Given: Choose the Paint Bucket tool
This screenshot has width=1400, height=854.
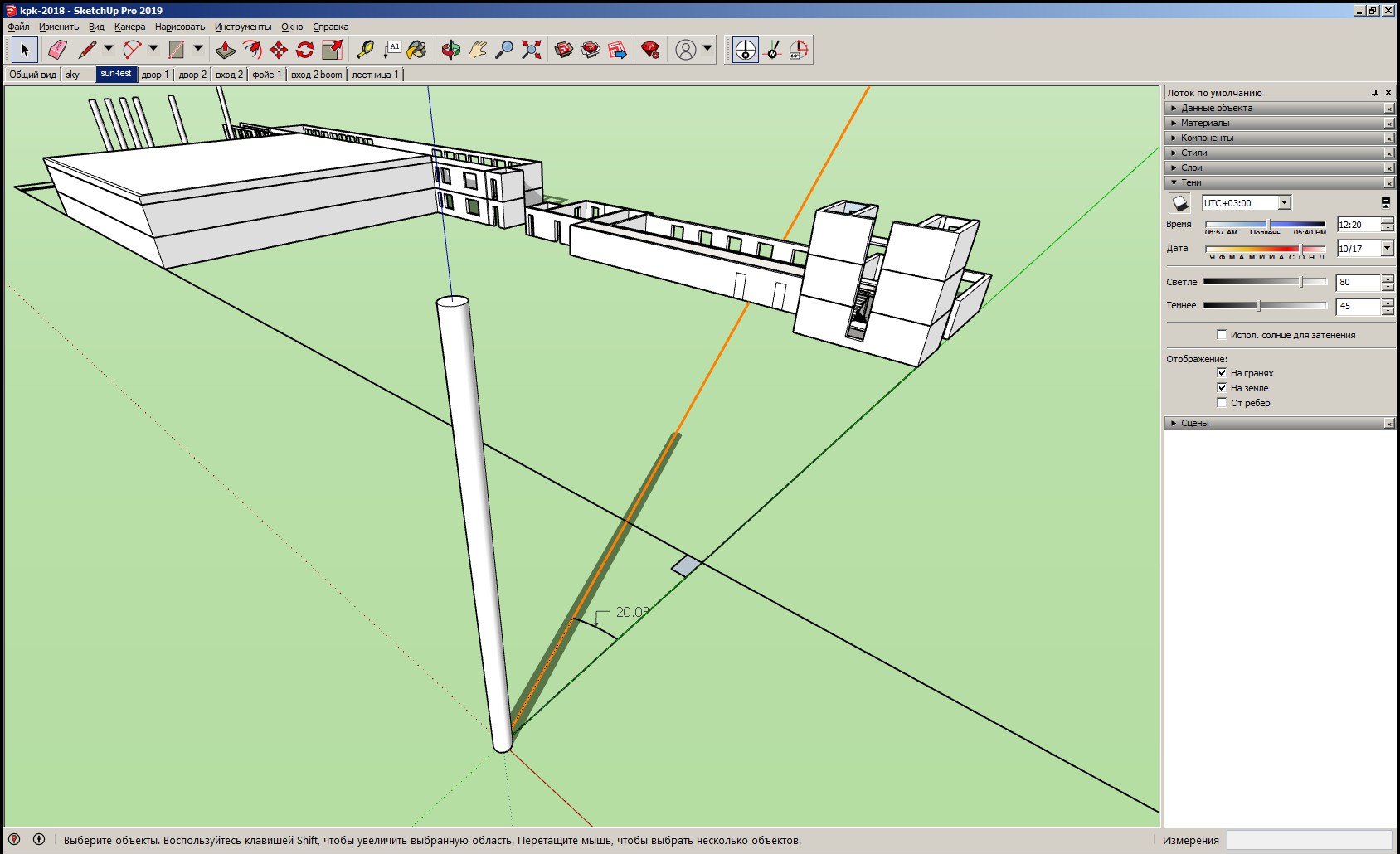Looking at the screenshot, I should click(417, 50).
